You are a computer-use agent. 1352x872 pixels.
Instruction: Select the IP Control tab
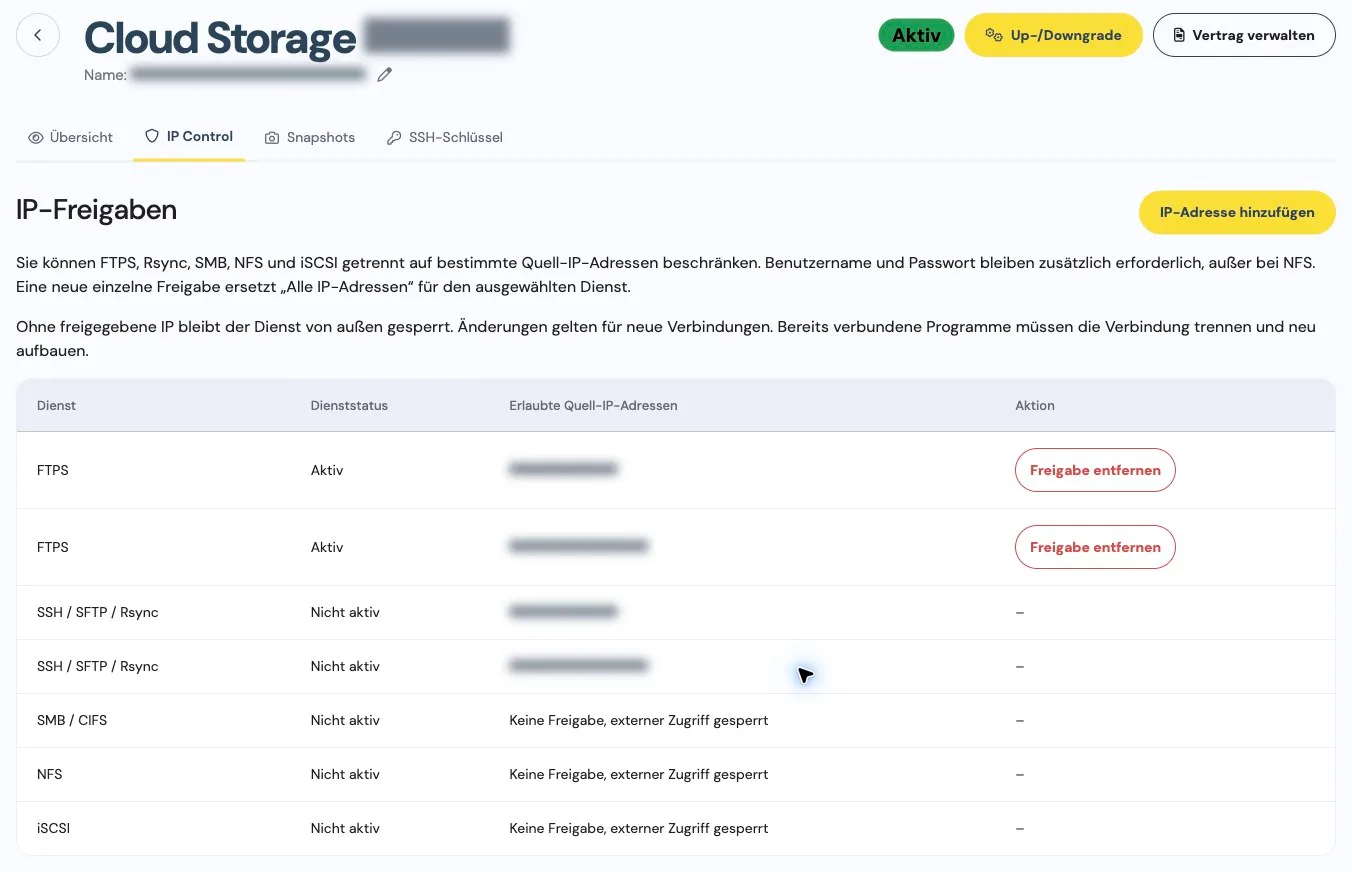(x=189, y=136)
